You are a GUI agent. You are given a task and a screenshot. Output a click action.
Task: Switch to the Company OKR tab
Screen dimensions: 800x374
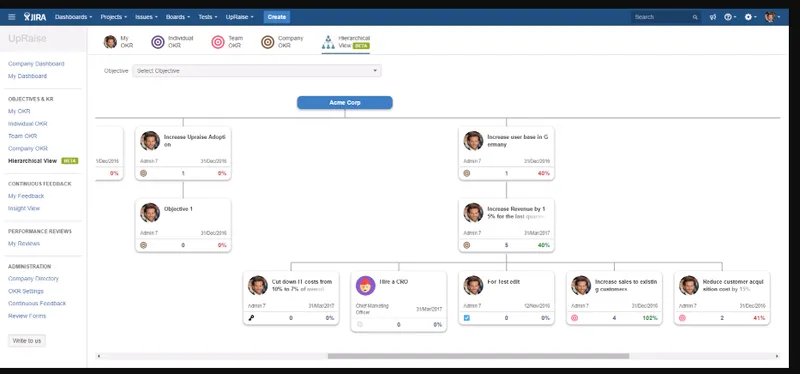click(x=282, y=42)
